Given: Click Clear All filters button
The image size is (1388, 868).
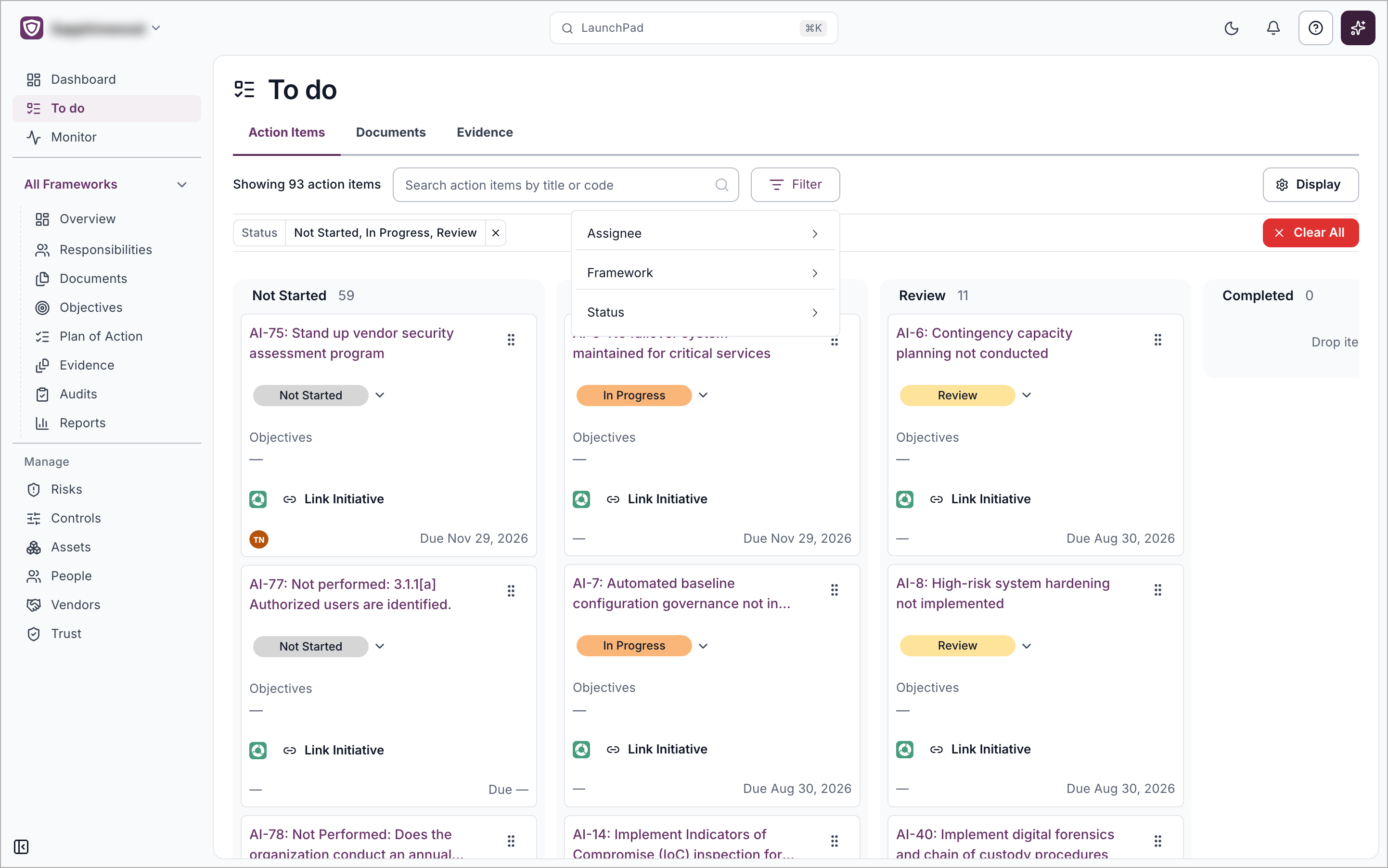Looking at the screenshot, I should coord(1310,232).
